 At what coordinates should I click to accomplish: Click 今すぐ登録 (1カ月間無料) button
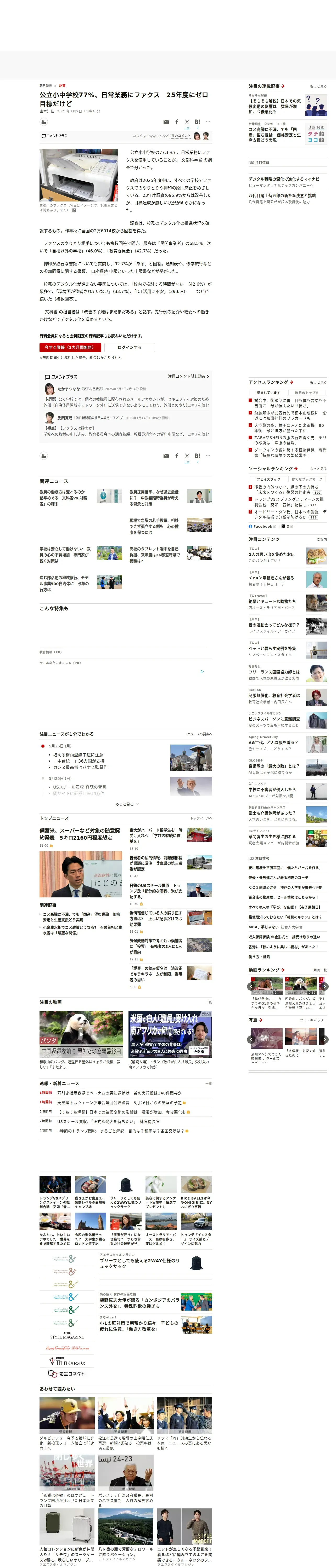pyautogui.click(x=70, y=348)
